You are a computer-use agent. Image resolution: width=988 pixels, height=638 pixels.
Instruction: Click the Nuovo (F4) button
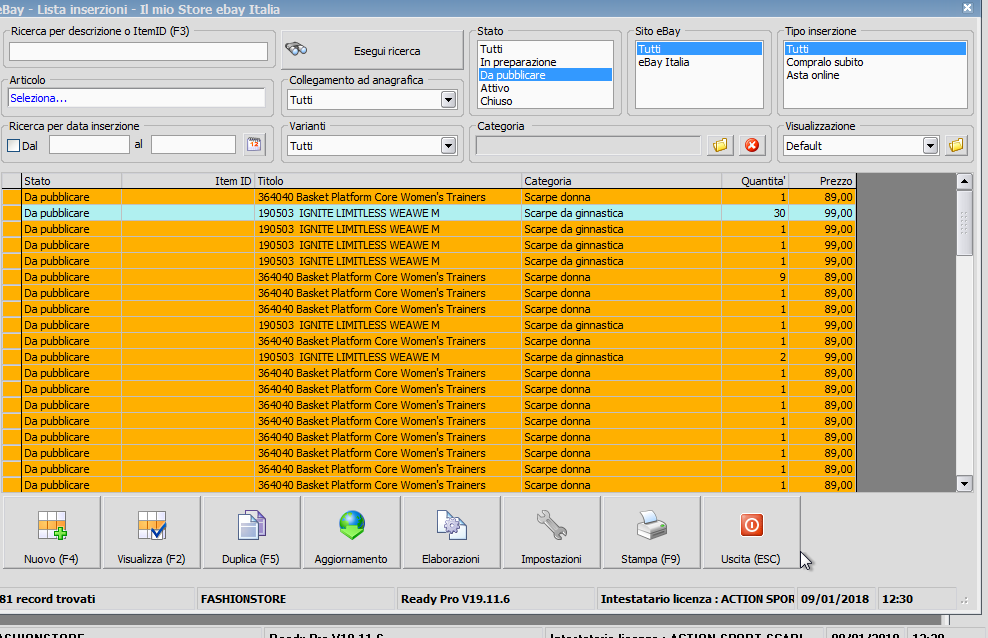pos(52,533)
